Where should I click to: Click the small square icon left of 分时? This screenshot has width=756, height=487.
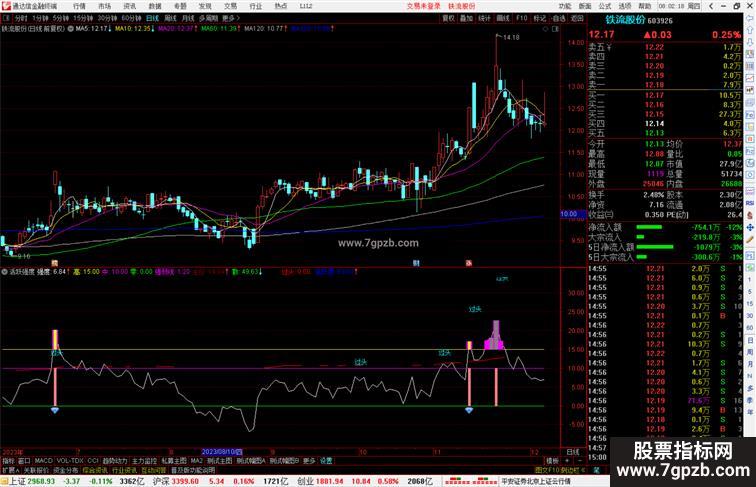pos(6,18)
